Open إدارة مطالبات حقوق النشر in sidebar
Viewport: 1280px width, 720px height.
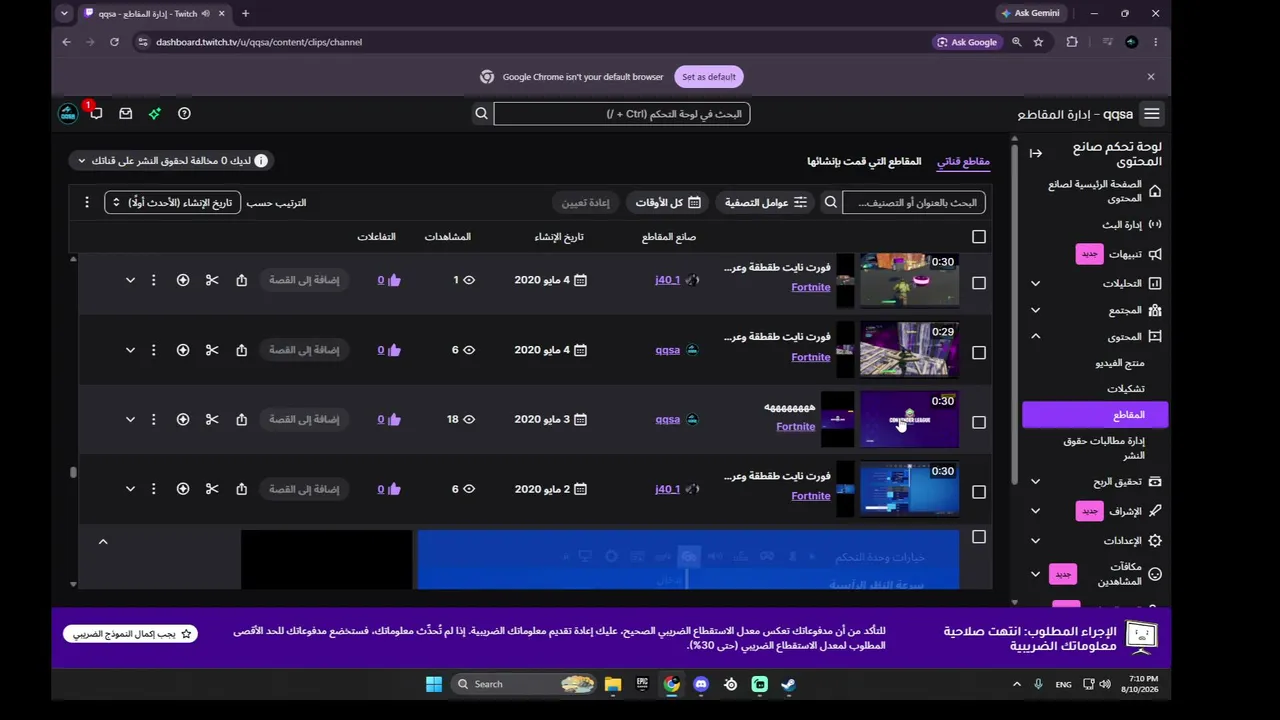coord(1104,448)
